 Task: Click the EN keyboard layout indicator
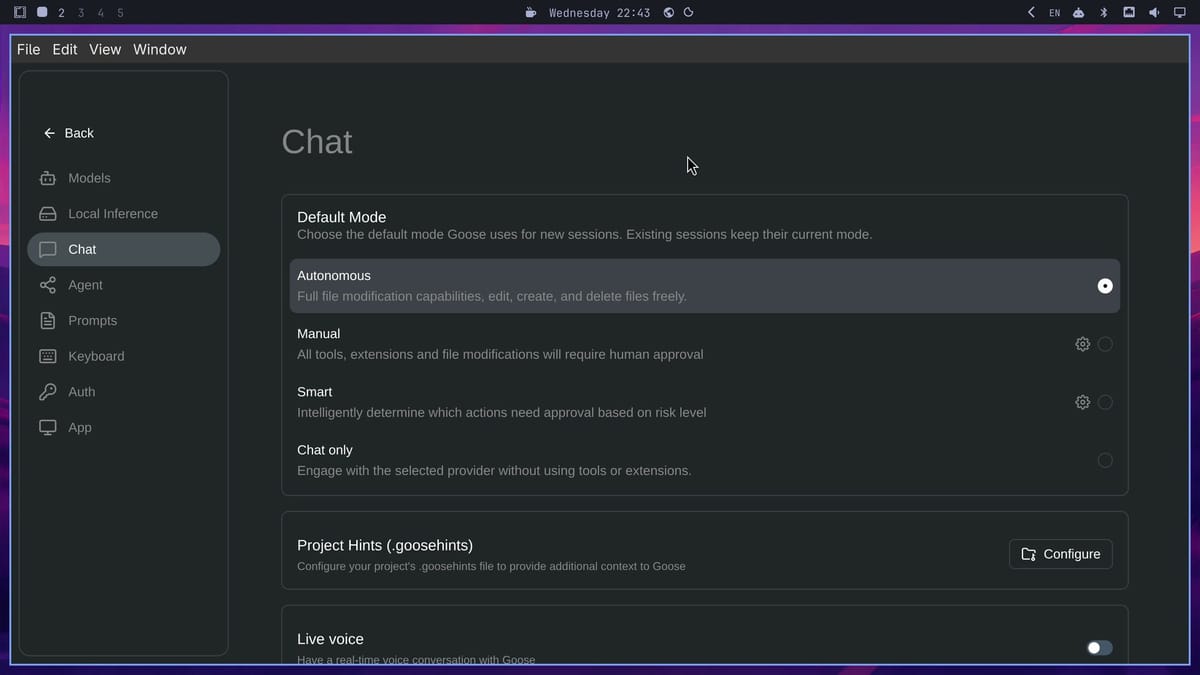1054,13
